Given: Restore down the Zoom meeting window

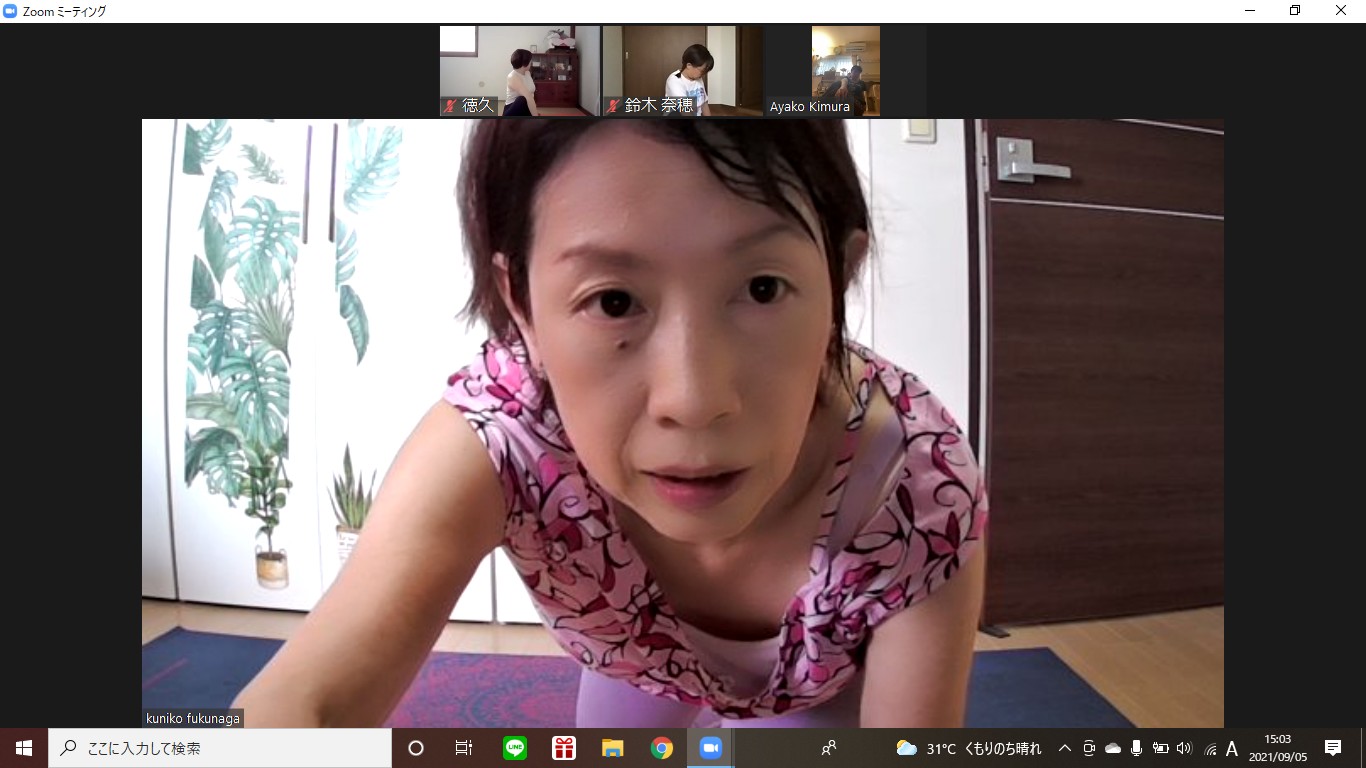Looking at the screenshot, I should 1295,11.
